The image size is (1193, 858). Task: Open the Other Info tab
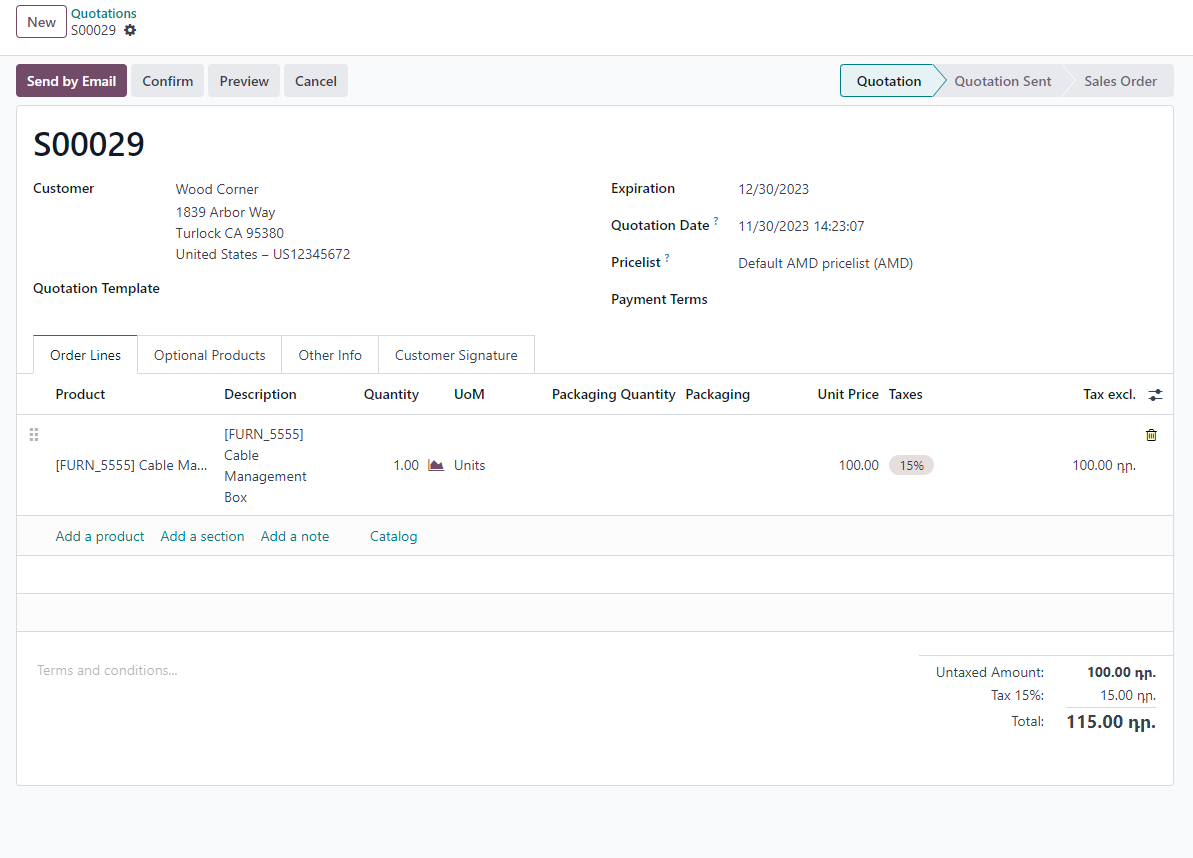click(330, 355)
